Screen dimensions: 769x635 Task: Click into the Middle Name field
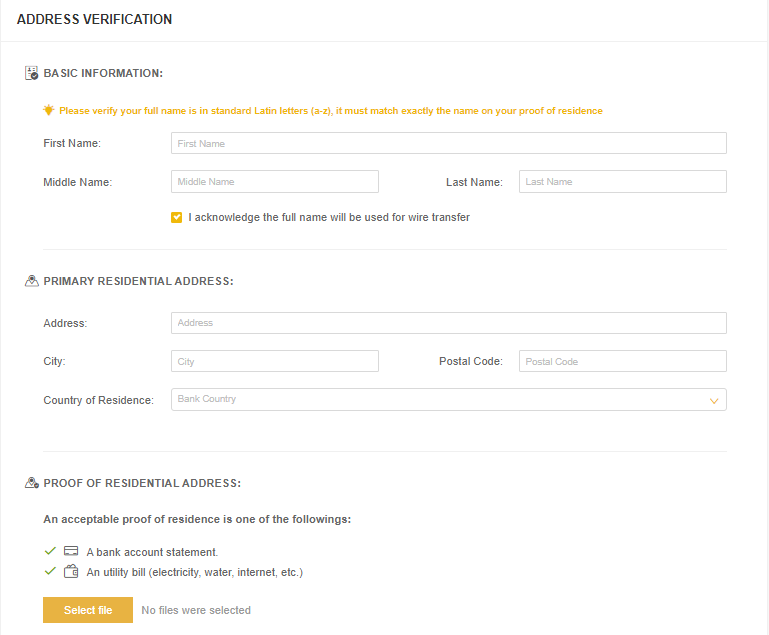(x=275, y=181)
